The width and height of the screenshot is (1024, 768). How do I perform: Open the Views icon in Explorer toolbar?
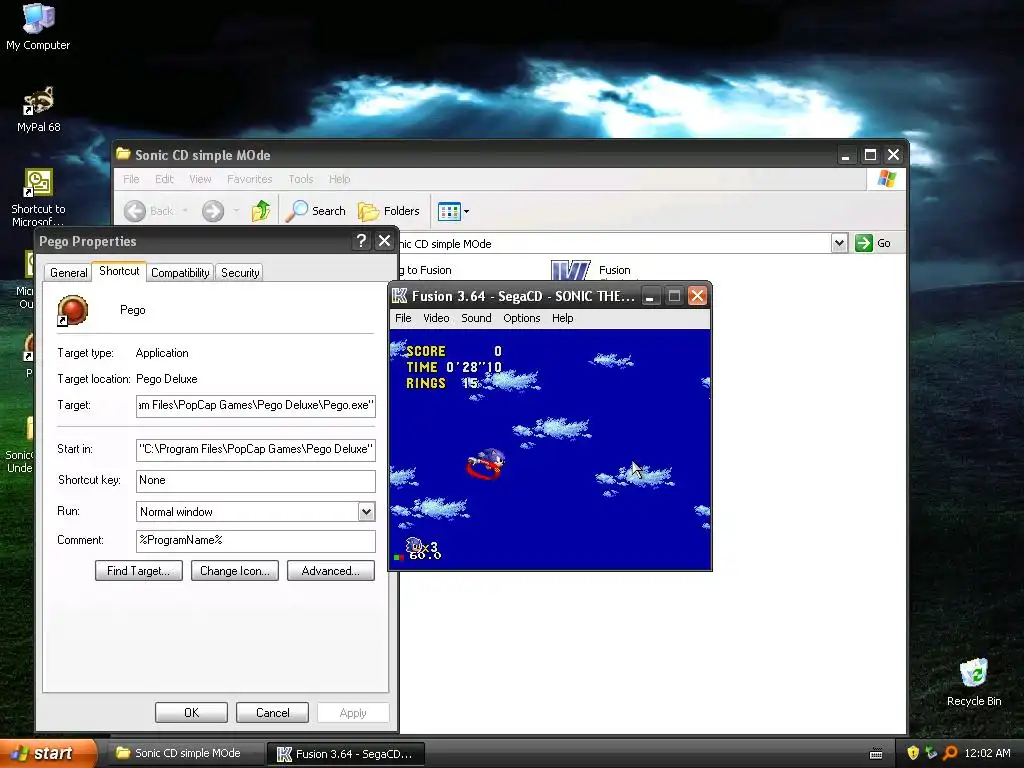point(449,211)
